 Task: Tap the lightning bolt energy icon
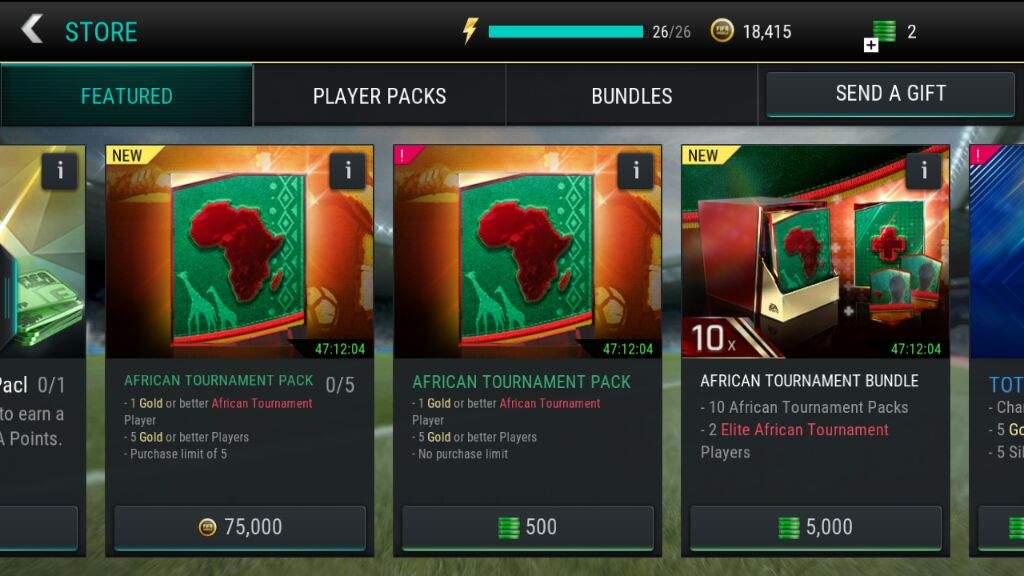click(470, 31)
